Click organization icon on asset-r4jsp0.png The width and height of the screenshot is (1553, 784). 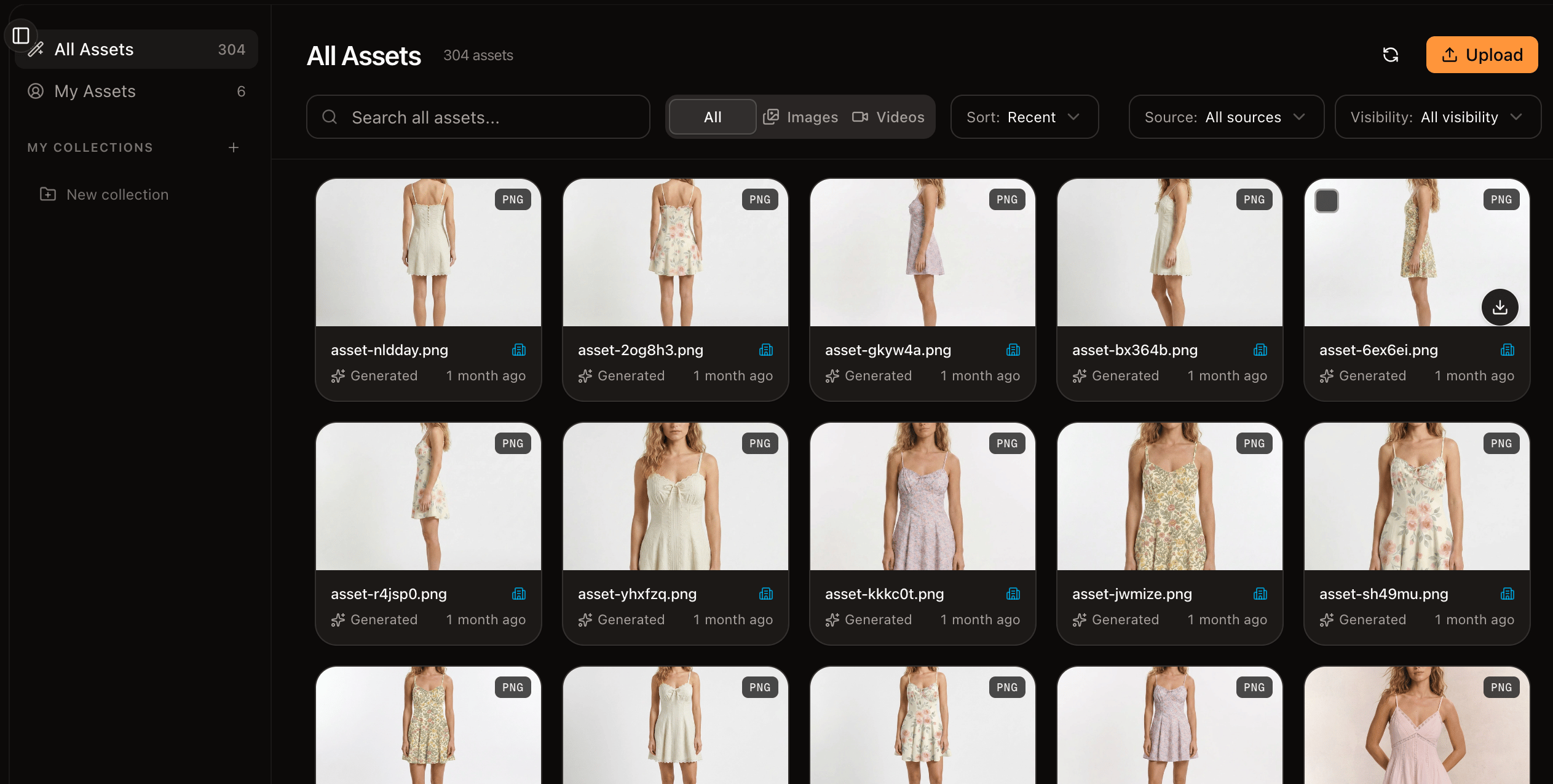coord(519,594)
